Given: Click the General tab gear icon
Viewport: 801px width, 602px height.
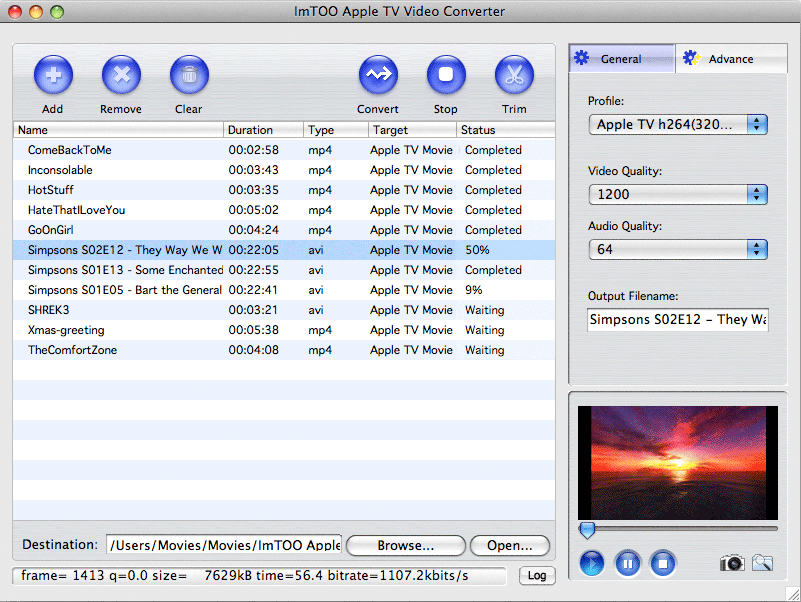Looking at the screenshot, I should (581, 58).
